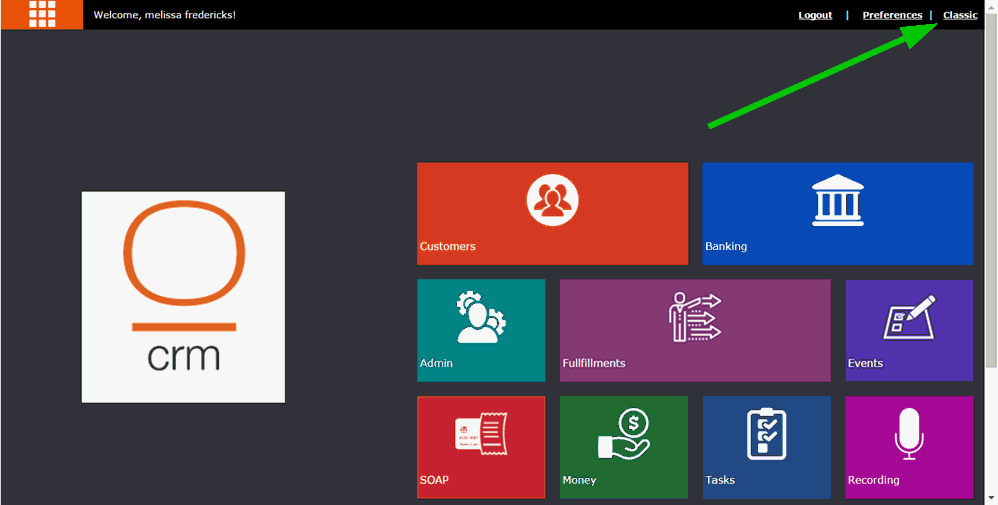The image size is (998, 505).
Task: Open the Tasks tile
Action: click(766, 447)
